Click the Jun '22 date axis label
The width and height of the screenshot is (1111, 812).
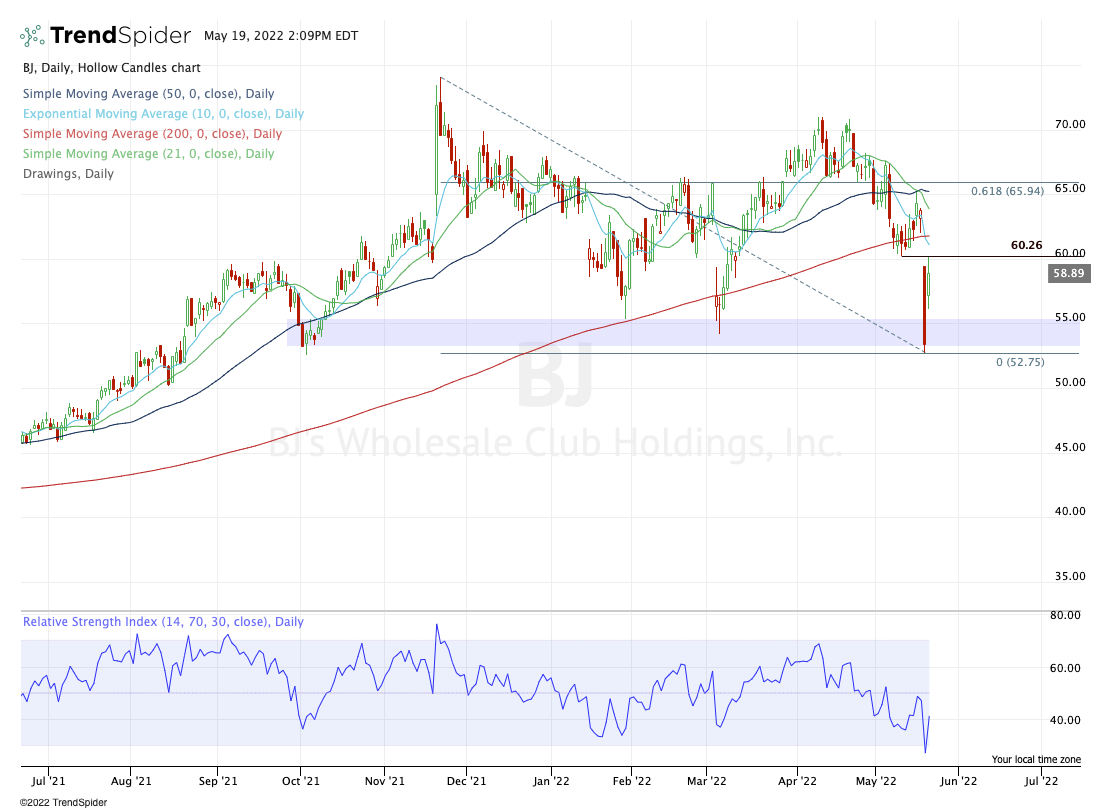click(x=959, y=781)
